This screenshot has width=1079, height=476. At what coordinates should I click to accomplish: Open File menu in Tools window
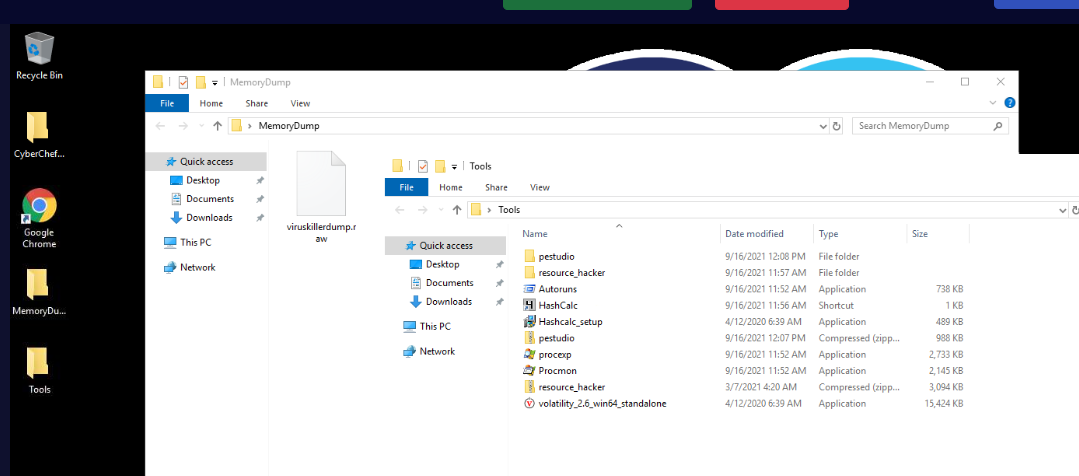point(407,187)
